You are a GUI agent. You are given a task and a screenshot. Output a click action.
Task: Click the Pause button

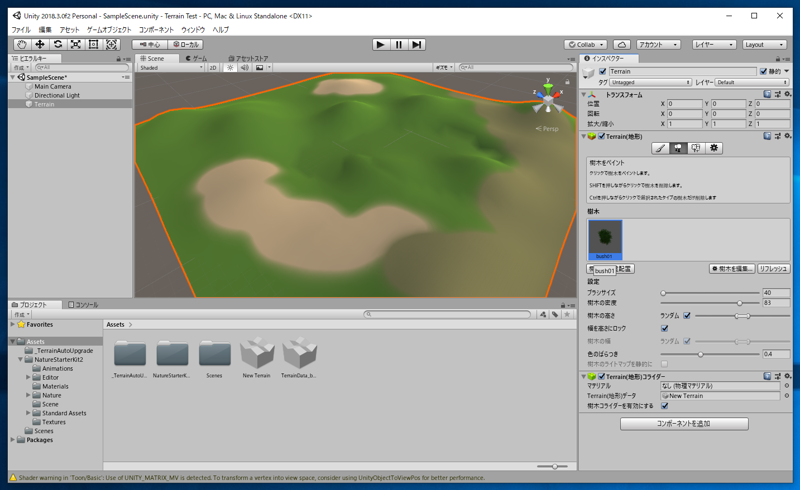pyautogui.click(x=398, y=44)
